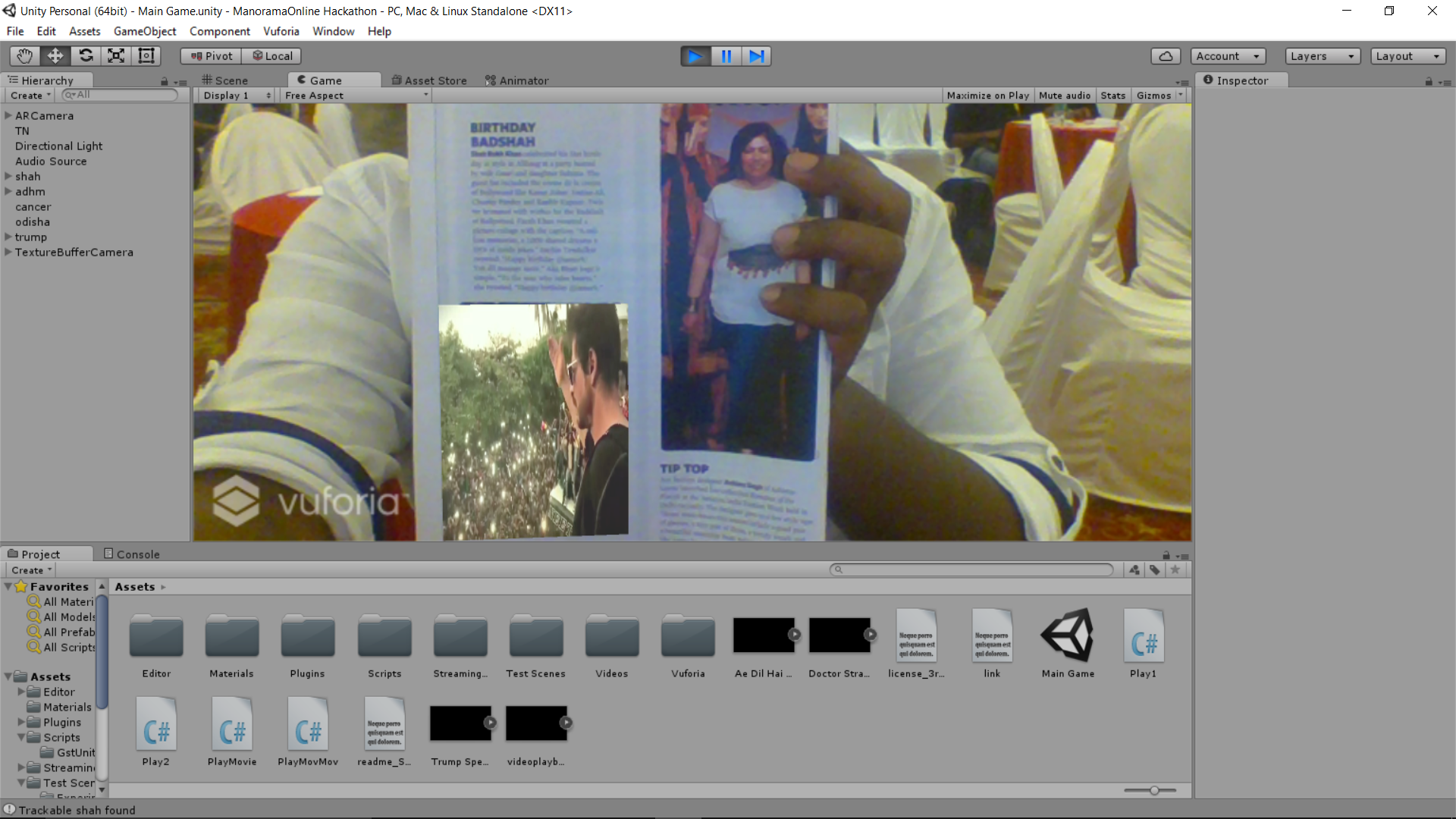Screen dimensions: 1456x819
Task: Select the Scale tool
Action: point(116,55)
